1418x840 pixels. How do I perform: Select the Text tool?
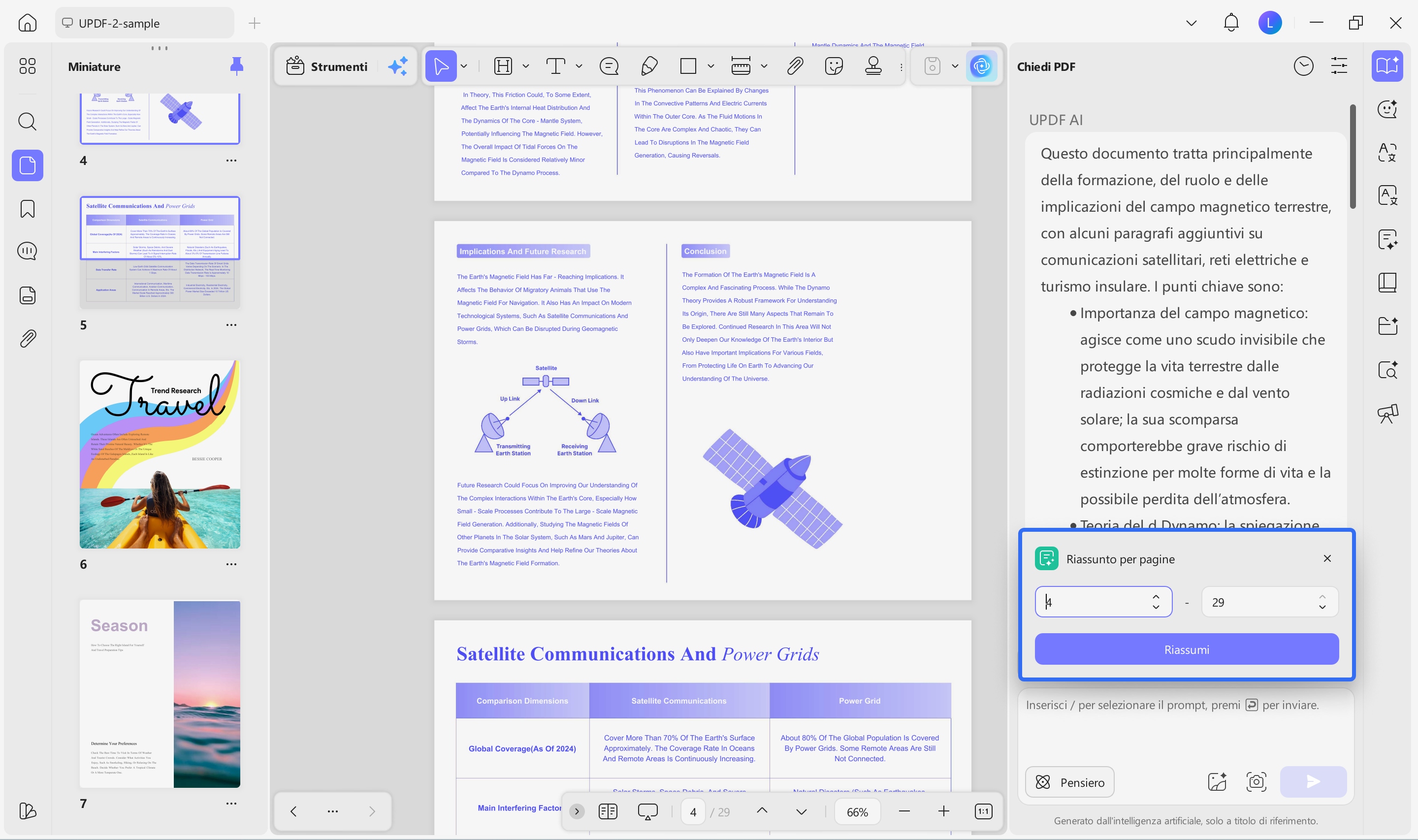click(555, 66)
